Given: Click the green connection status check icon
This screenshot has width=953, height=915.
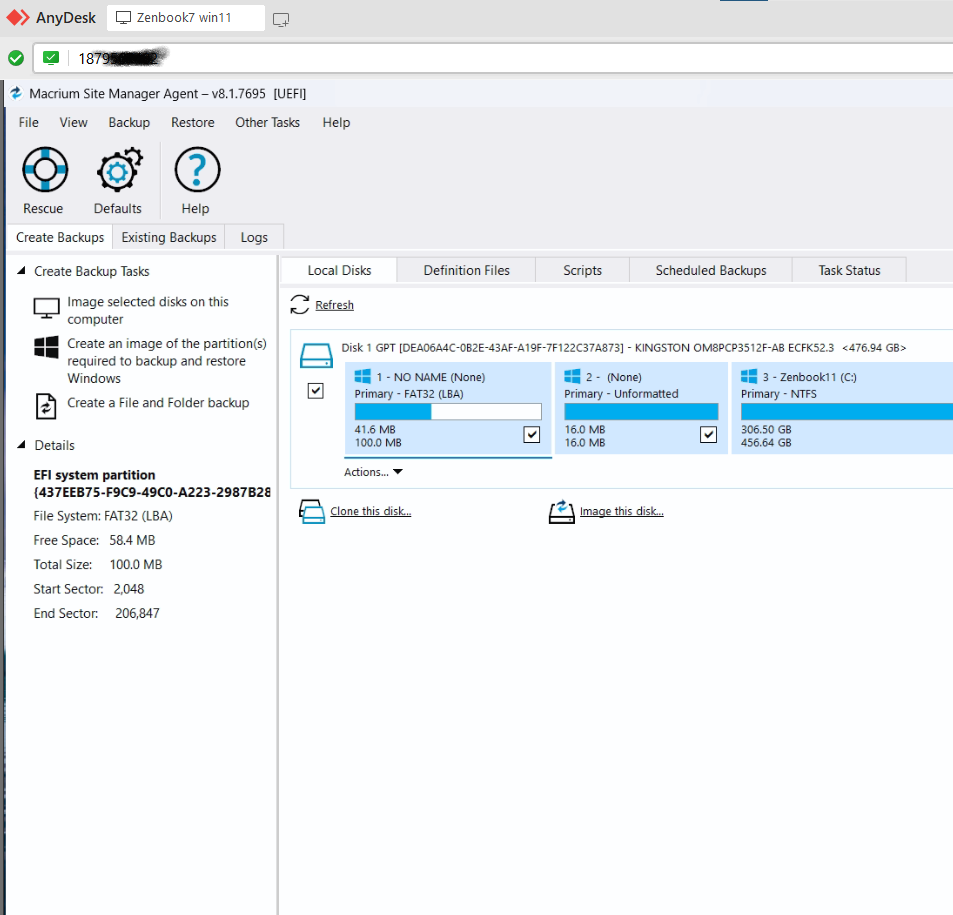Looking at the screenshot, I should click(16, 58).
